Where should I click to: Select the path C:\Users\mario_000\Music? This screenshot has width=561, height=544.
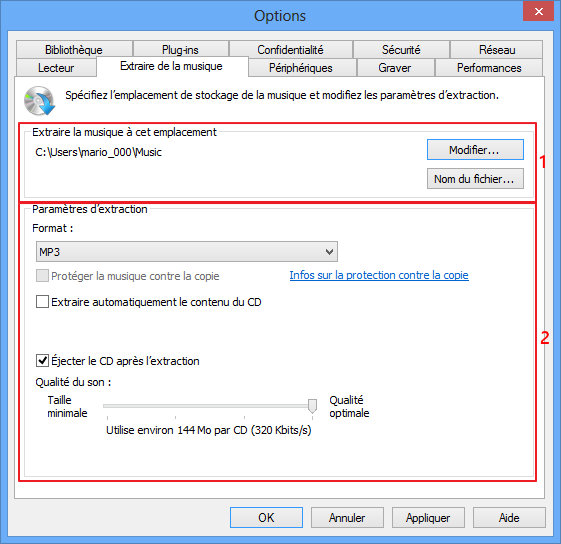tap(98, 152)
